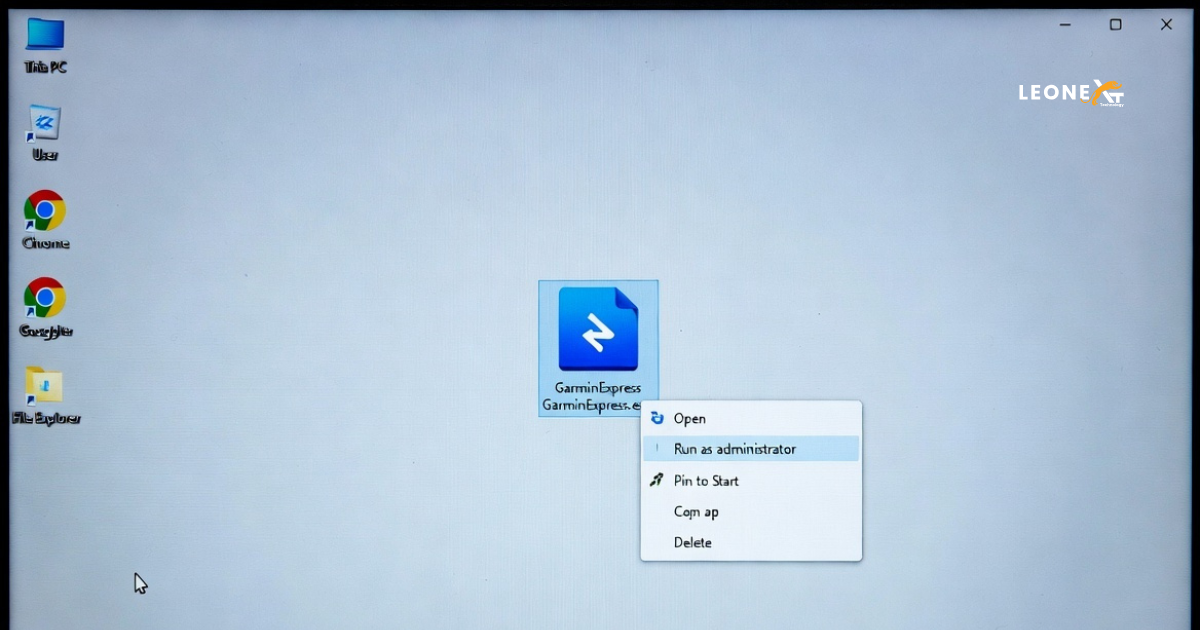Choose Delete from the context menu
The image size is (1200, 630).
[x=693, y=543]
